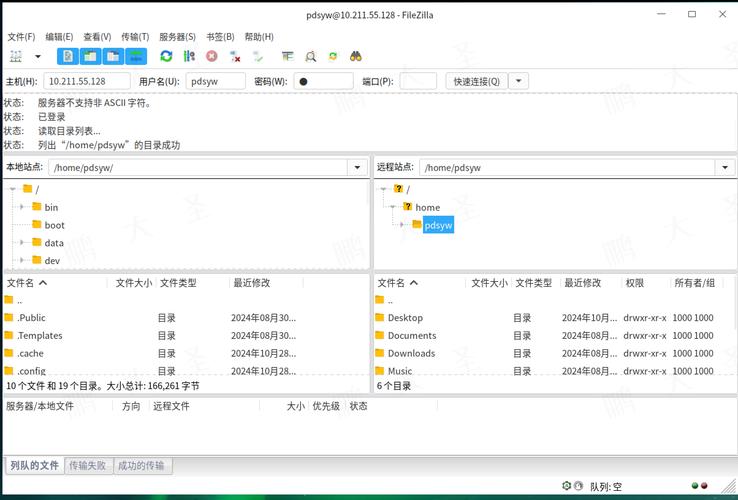Image resolution: width=738 pixels, height=500 pixels.
Task: Switch to the 列队的文件 tab
Action: [34, 466]
